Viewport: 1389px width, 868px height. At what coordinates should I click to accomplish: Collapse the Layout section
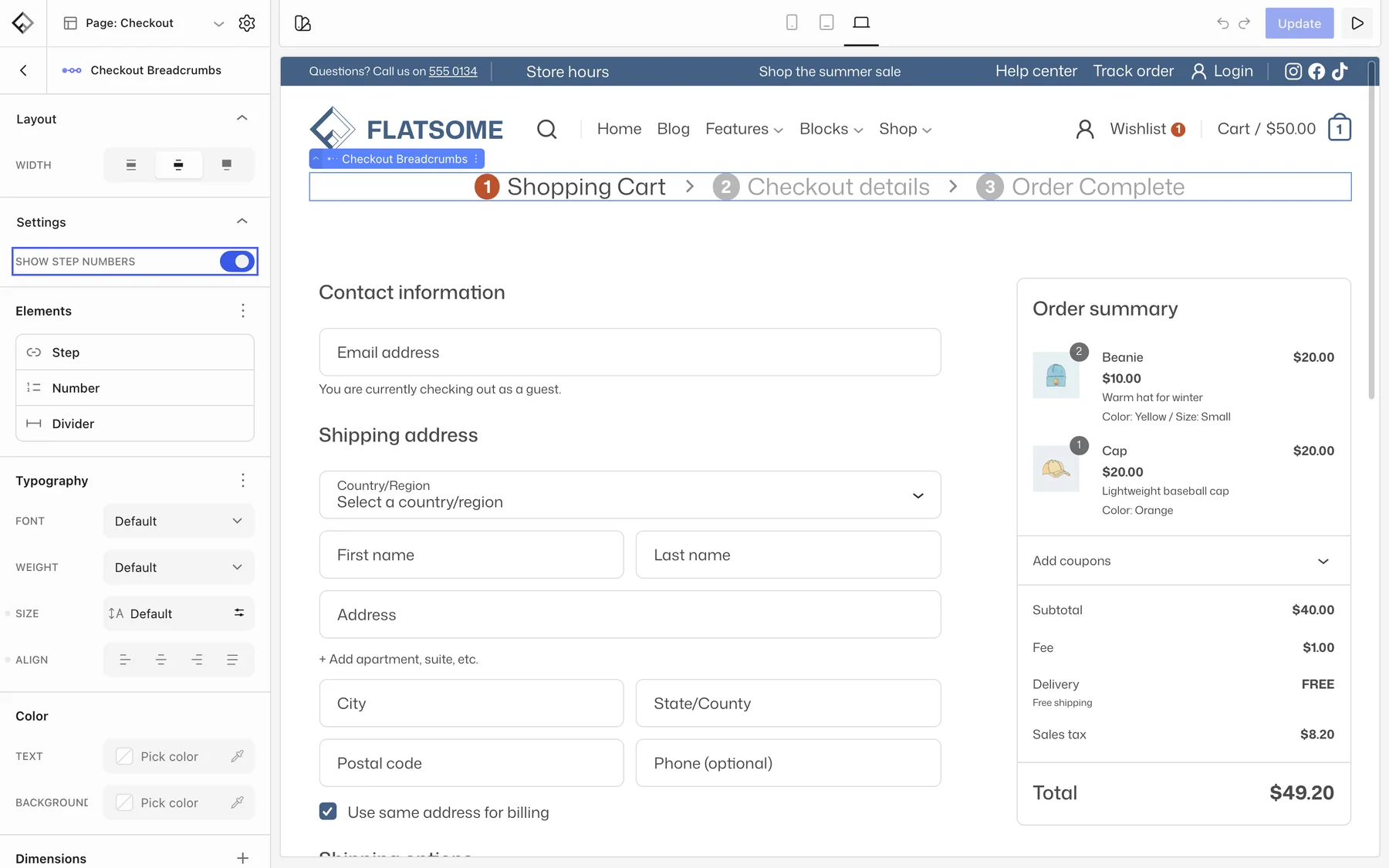coord(242,118)
